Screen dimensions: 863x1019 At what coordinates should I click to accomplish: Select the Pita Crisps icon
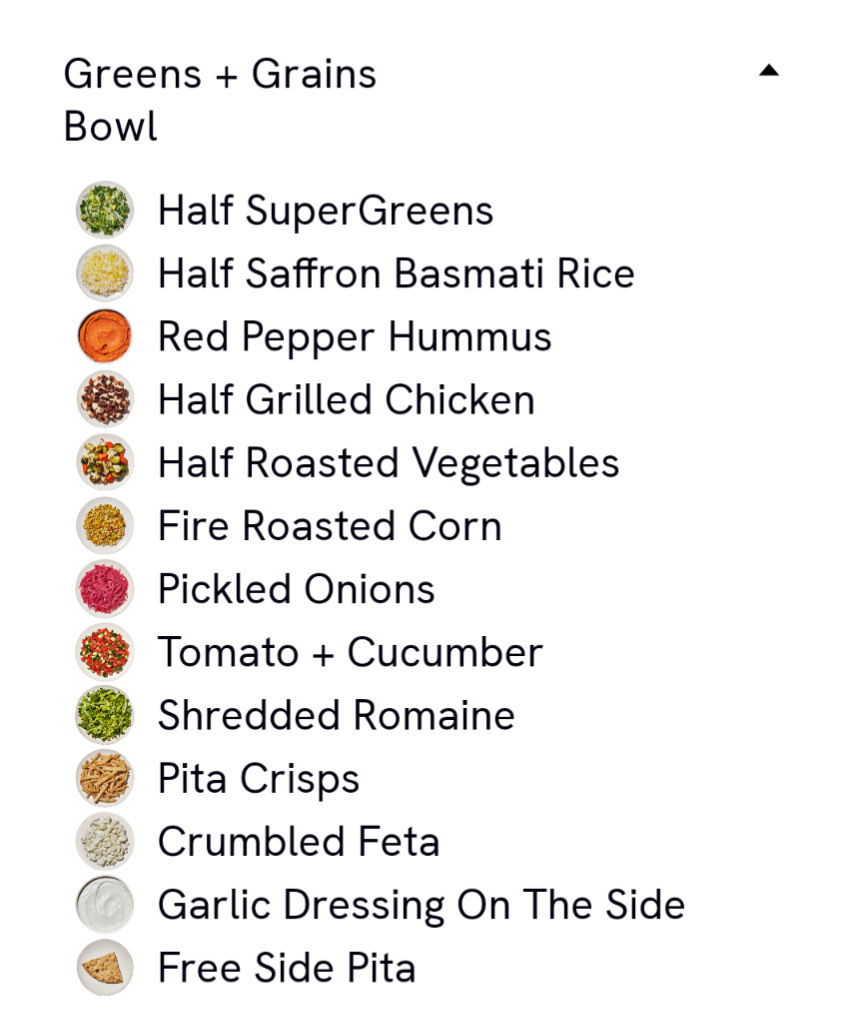[105, 778]
